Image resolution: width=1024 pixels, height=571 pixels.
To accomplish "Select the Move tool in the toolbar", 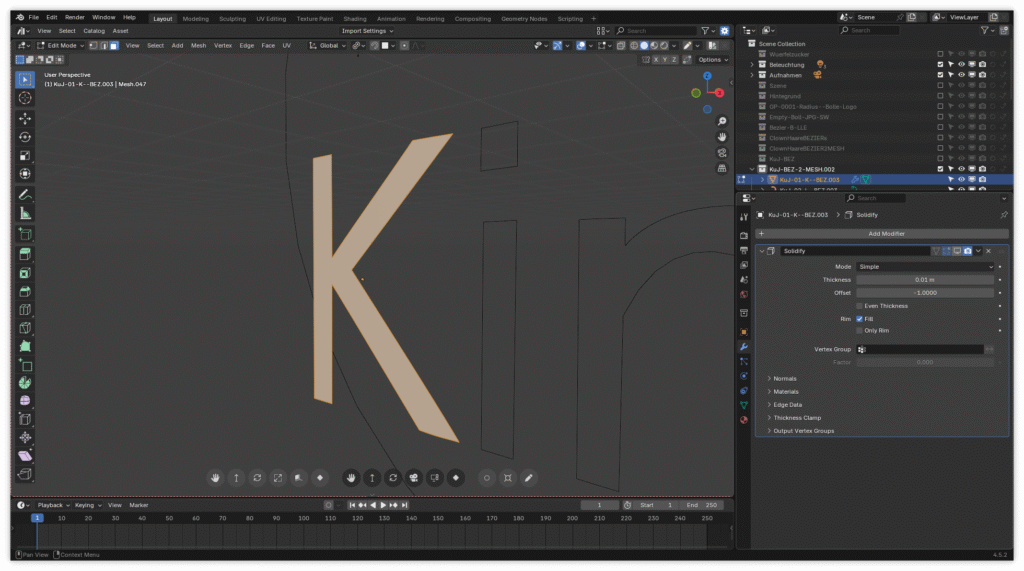I will point(25,118).
